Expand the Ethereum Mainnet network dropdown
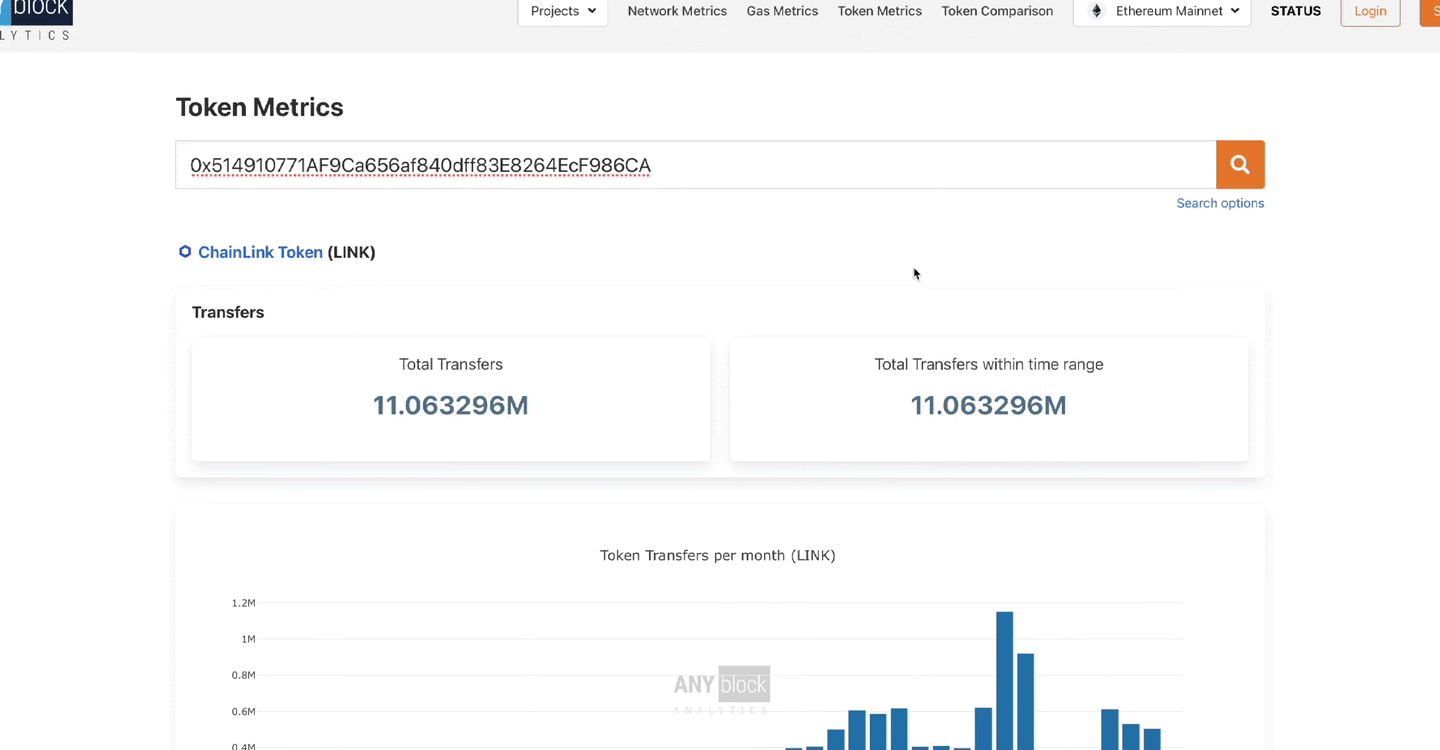The height and width of the screenshot is (750, 1440). pos(1162,11)
